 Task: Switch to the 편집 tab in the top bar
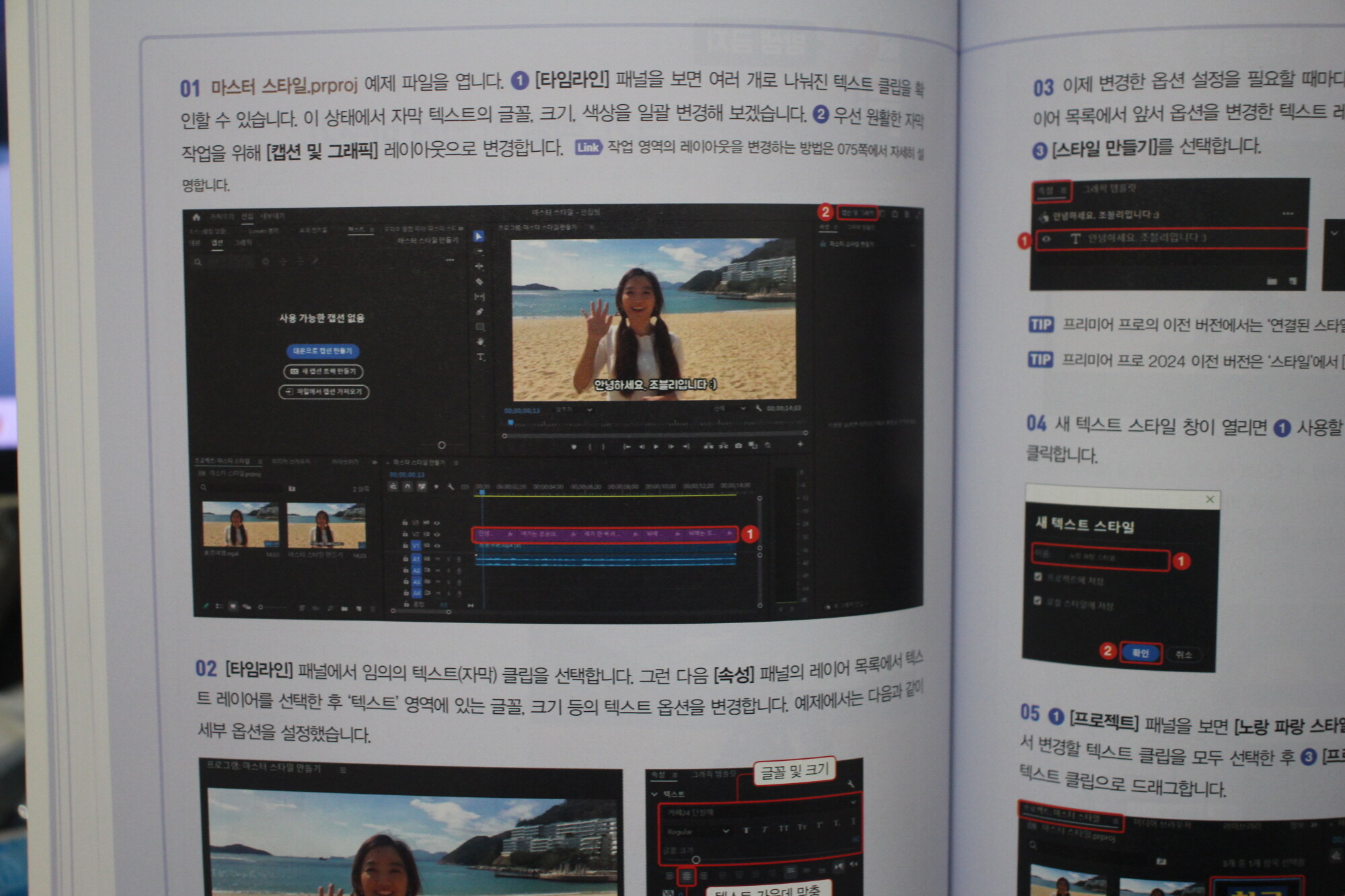tap(247, 216)
